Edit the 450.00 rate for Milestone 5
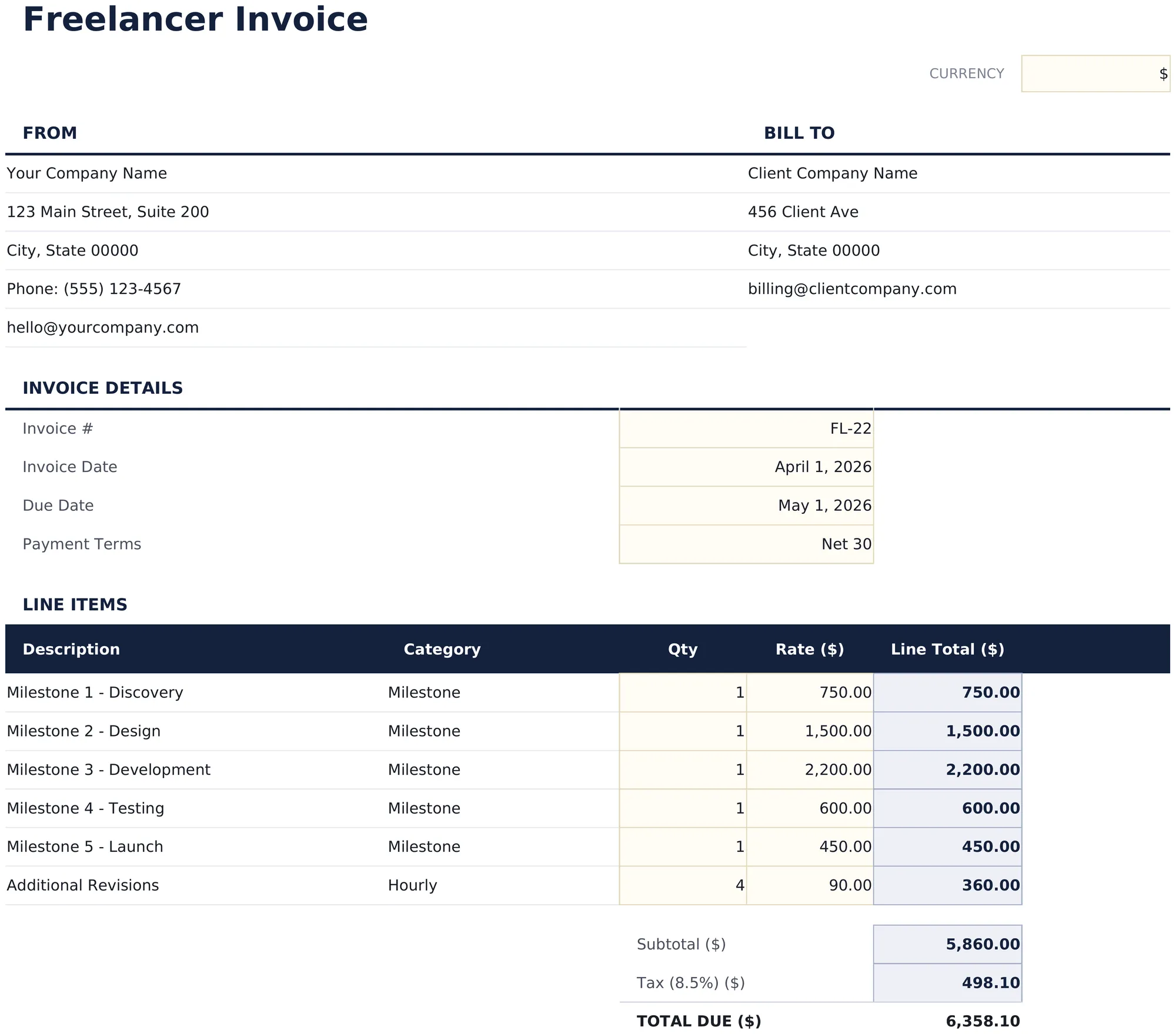1176x1034 pixels. click(x=810, y=846)
